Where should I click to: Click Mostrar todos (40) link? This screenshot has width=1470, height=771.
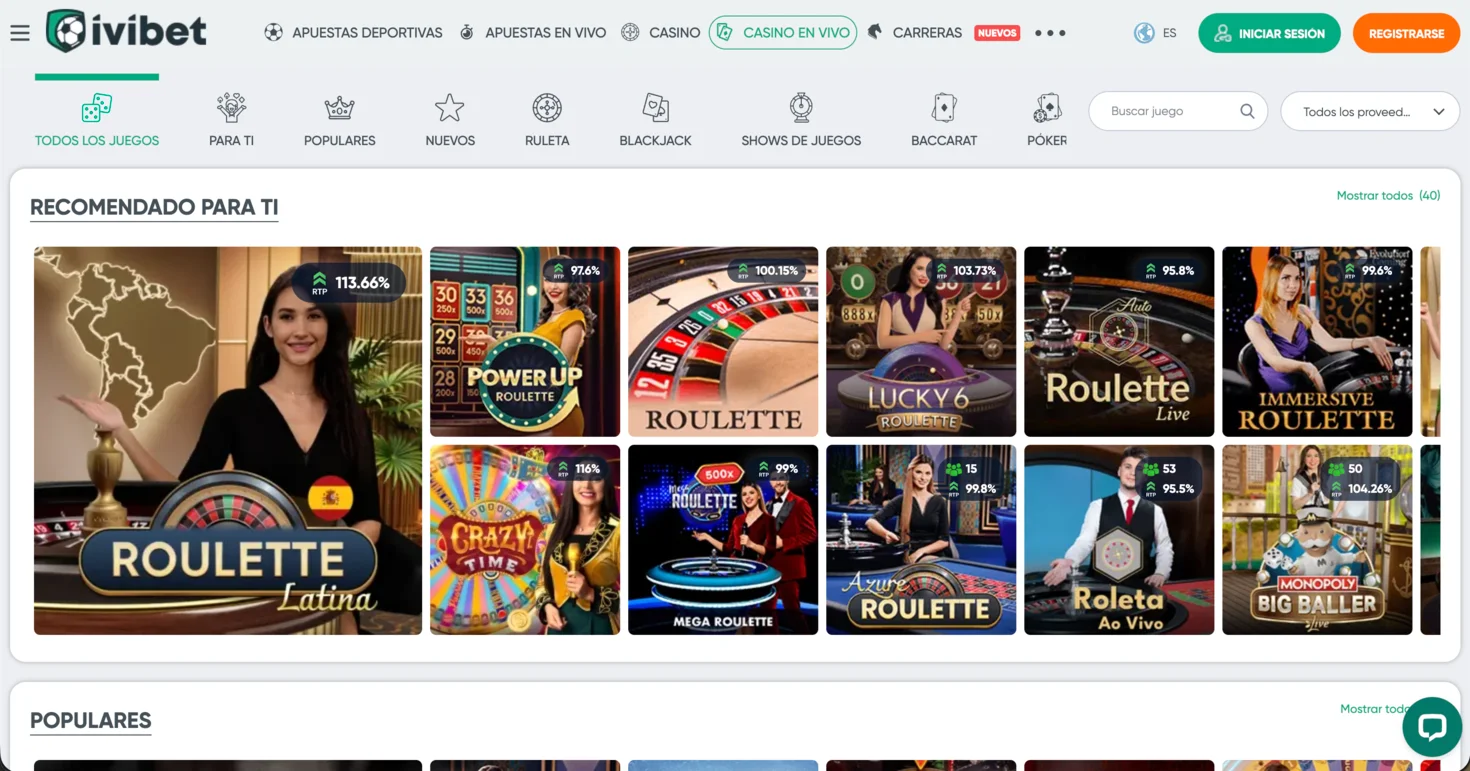[1388, 196]
